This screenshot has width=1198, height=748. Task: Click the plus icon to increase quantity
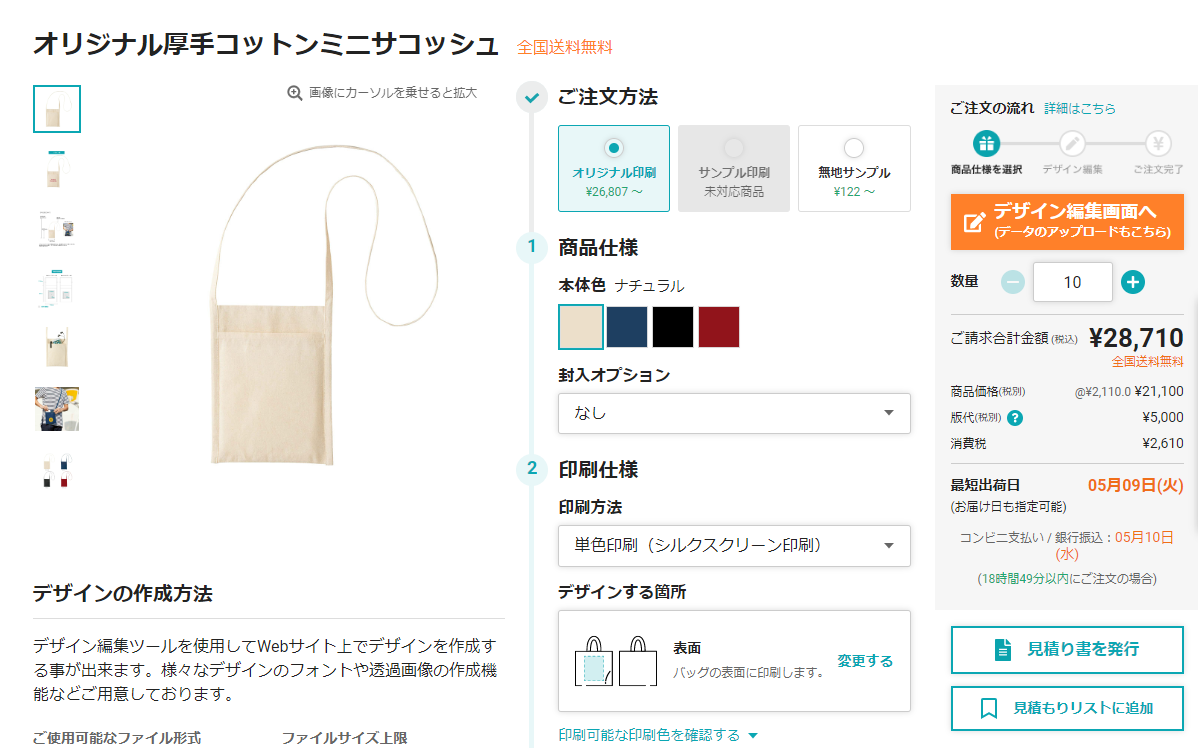pyautogui.click(x=1132, y=283)
